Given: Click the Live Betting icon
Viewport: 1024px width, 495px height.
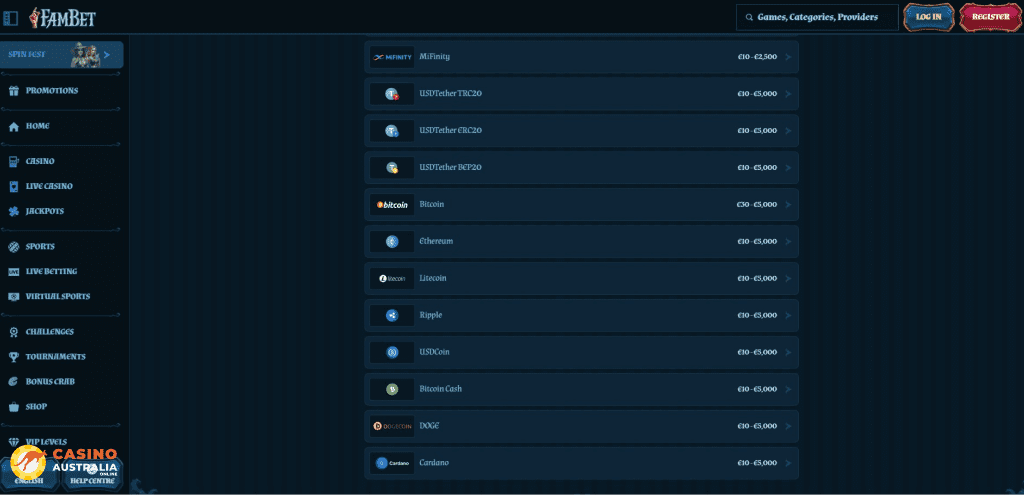Looking at the screenshot, I should tap(13, 272).
